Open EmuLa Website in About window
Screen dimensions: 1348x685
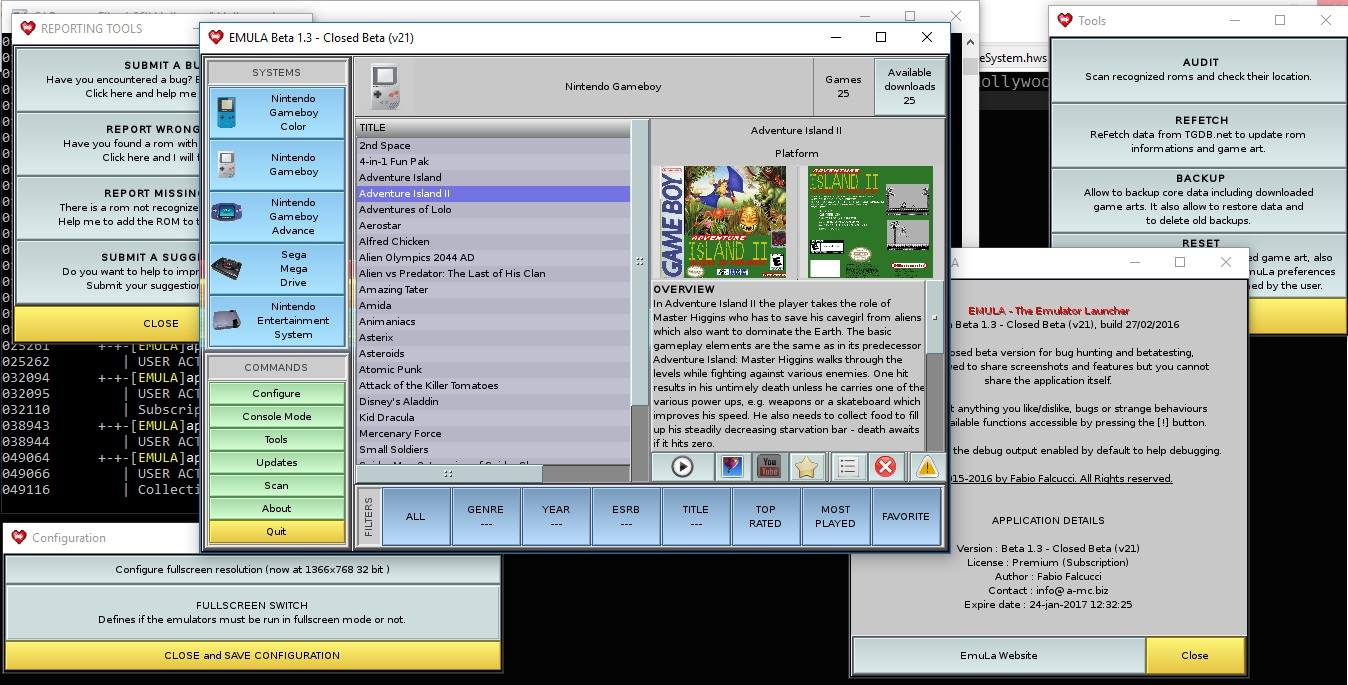click(998, 656)
